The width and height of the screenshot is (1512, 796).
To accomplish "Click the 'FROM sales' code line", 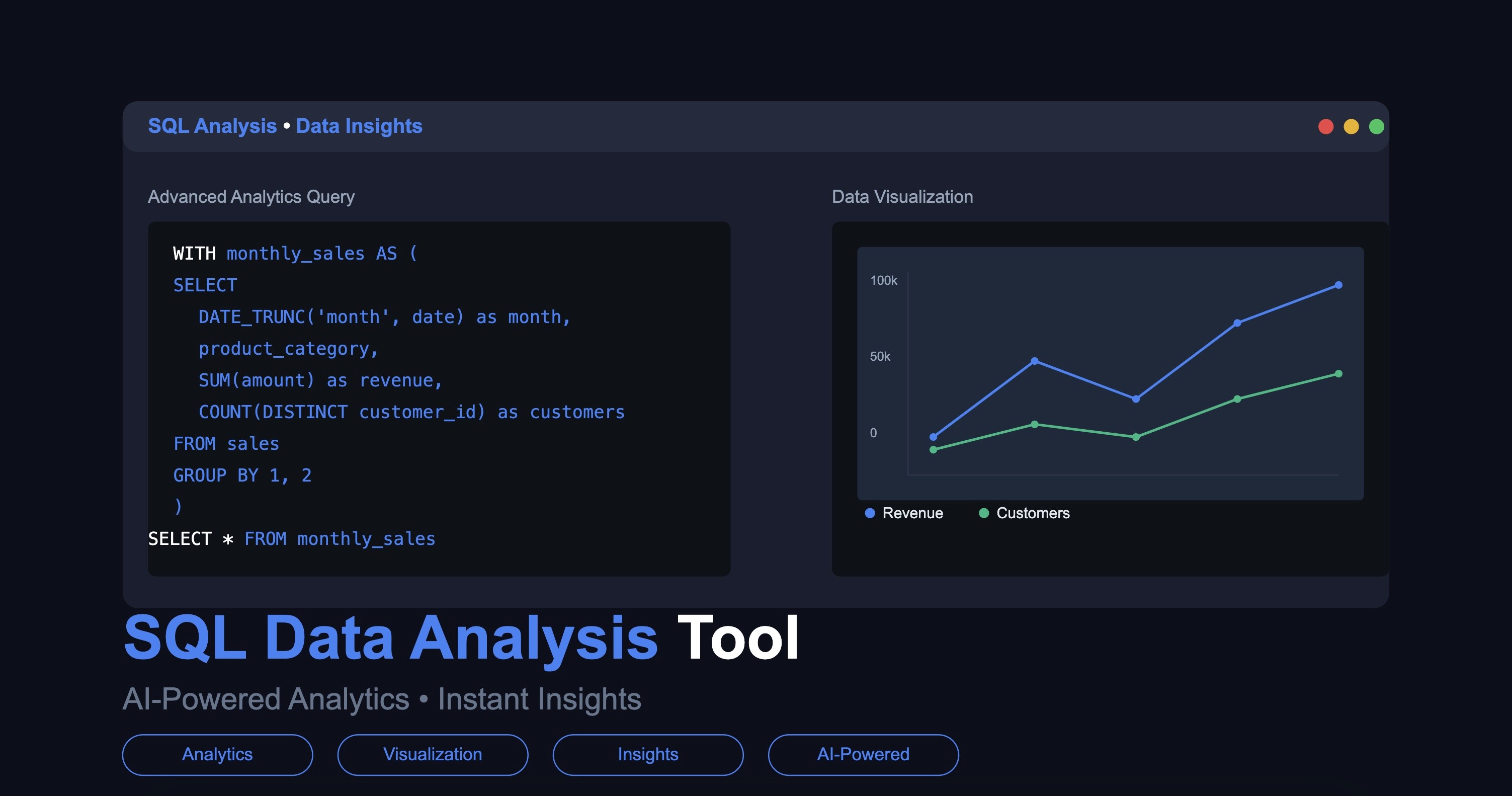I will click(x=226, y=444).
